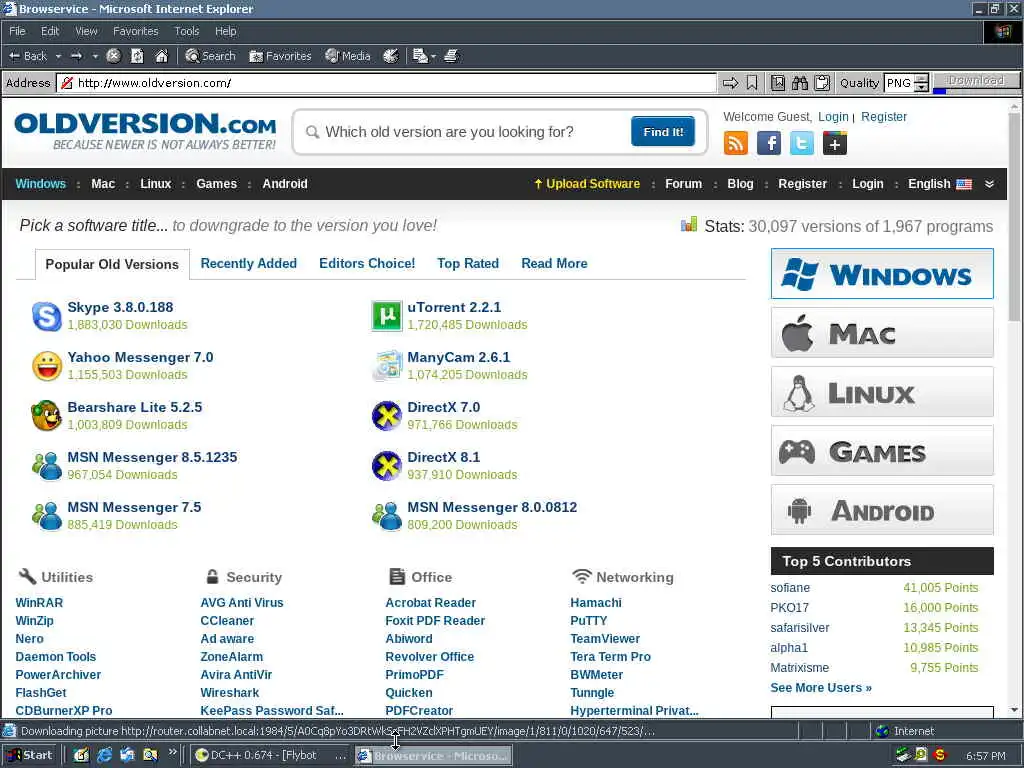Go to Home page toolbar icon

click(161, 56)
